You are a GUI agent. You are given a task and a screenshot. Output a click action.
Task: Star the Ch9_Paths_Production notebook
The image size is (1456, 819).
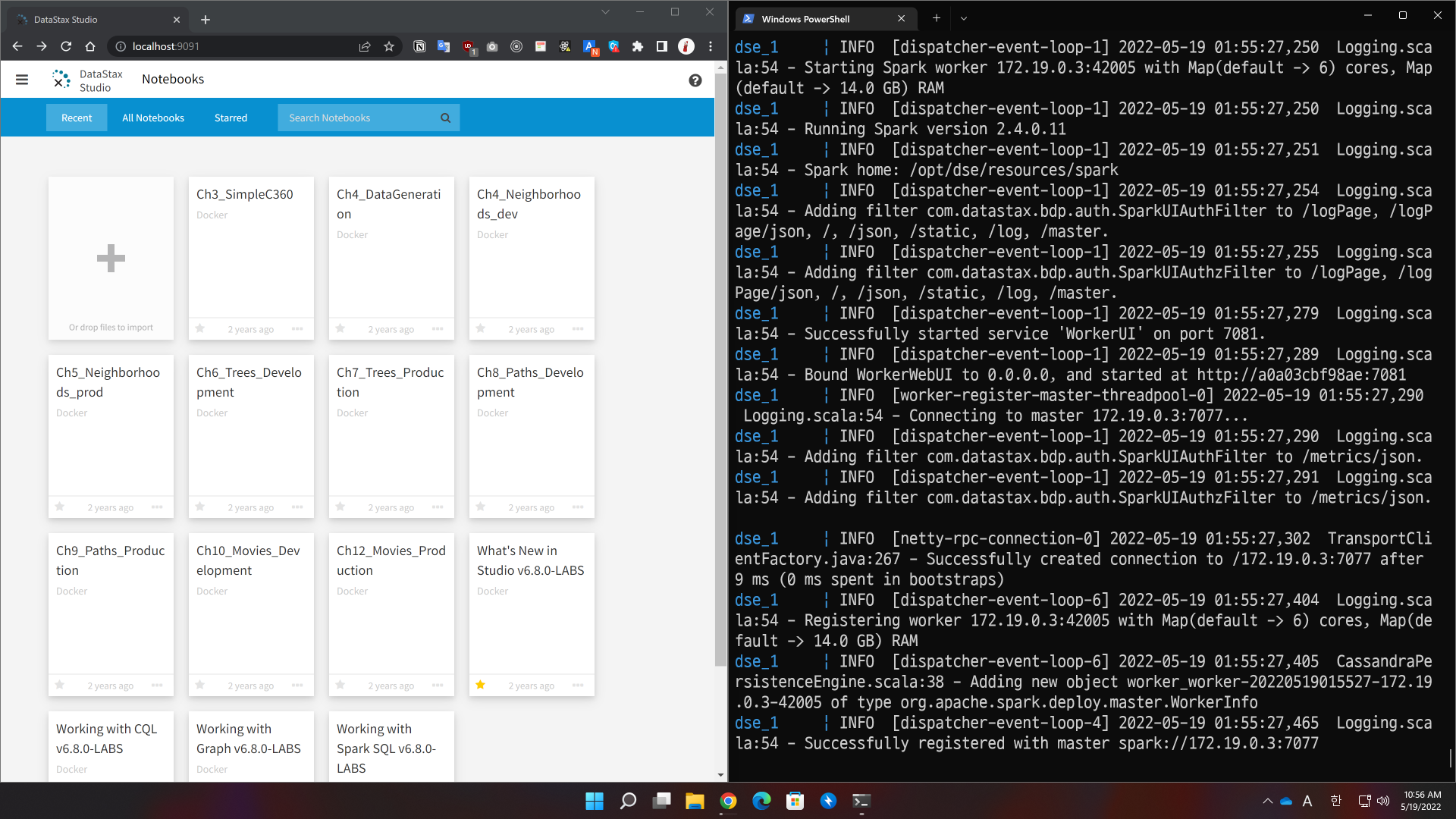pyautogui.click(x=60, y=685)
